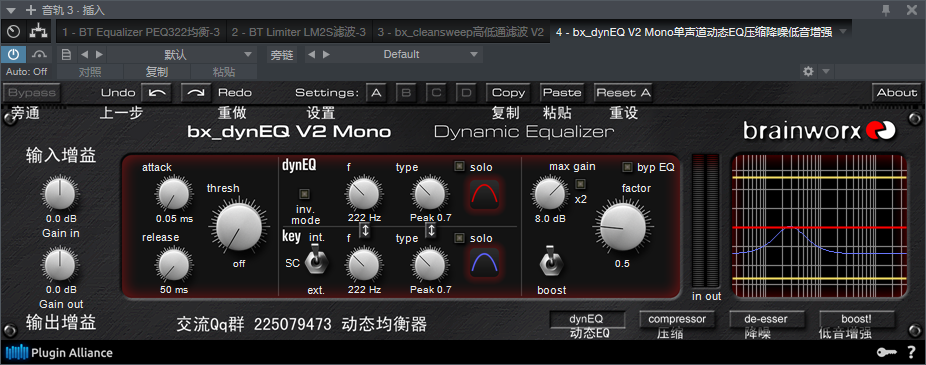Switch to BT Equalizer PEQ322 tab
The height and width of the screenshot is (365, 926).
pos(141,32)
